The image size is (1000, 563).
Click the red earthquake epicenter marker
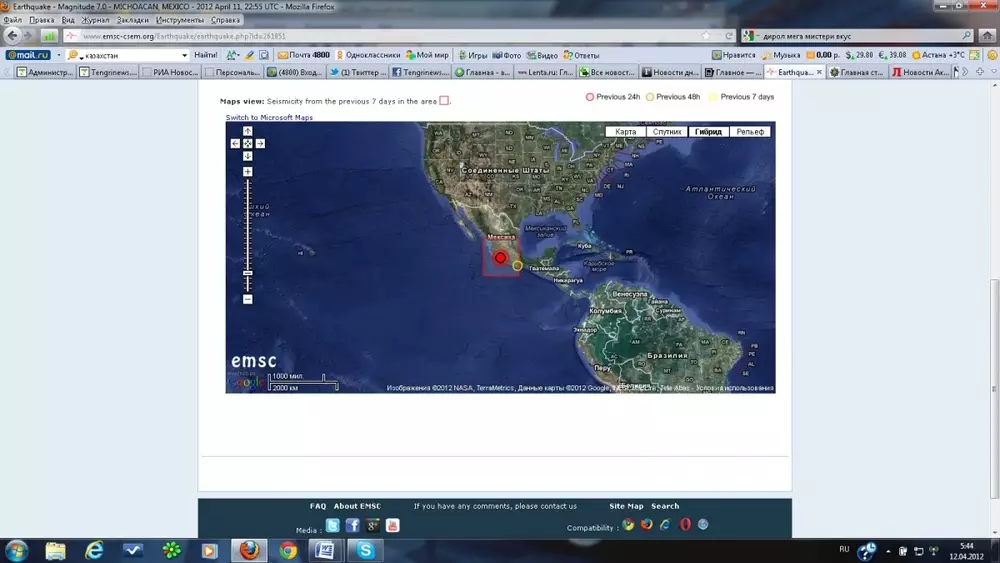click(x=500, y=257)
